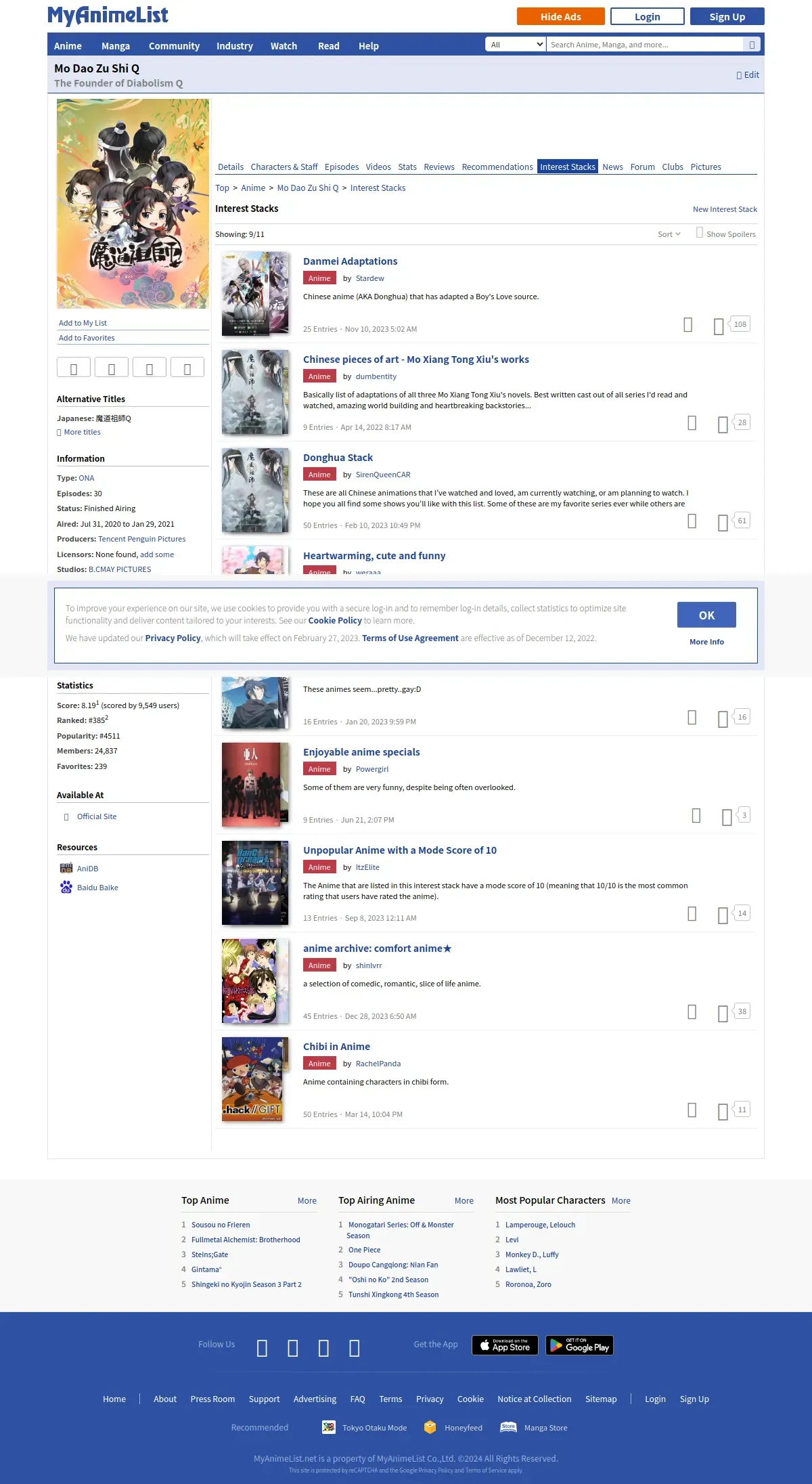Open the Watch menu
This screenshot has height=1484, width=812.
click(284, 46)
